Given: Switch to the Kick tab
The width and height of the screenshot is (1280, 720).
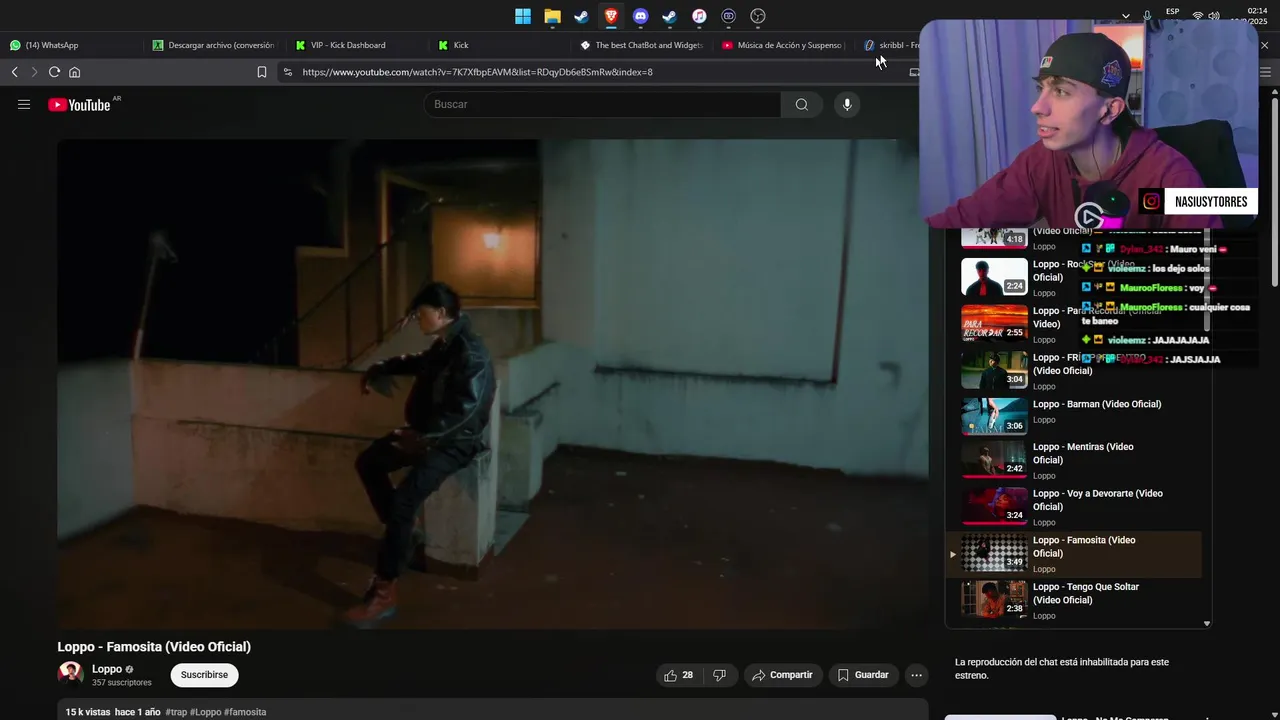Looking at the screenshot, I should pyautogui.click(x=500, y=45).
